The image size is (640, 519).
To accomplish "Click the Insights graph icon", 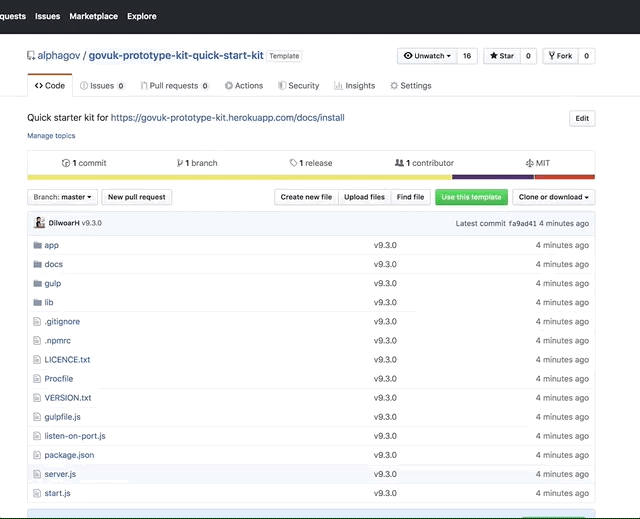I will tap(338, 86).
